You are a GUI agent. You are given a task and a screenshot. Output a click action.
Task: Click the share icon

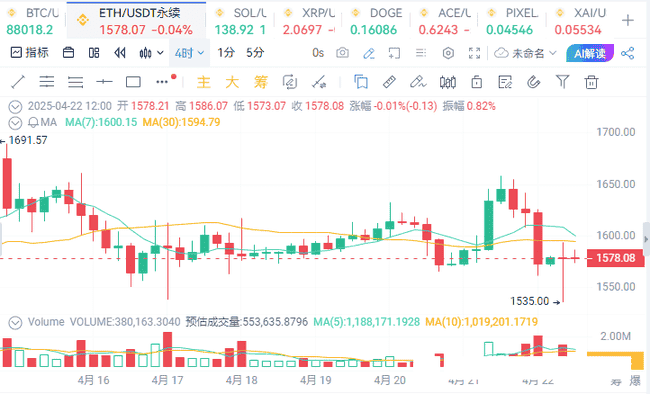[x=628, y=53]
